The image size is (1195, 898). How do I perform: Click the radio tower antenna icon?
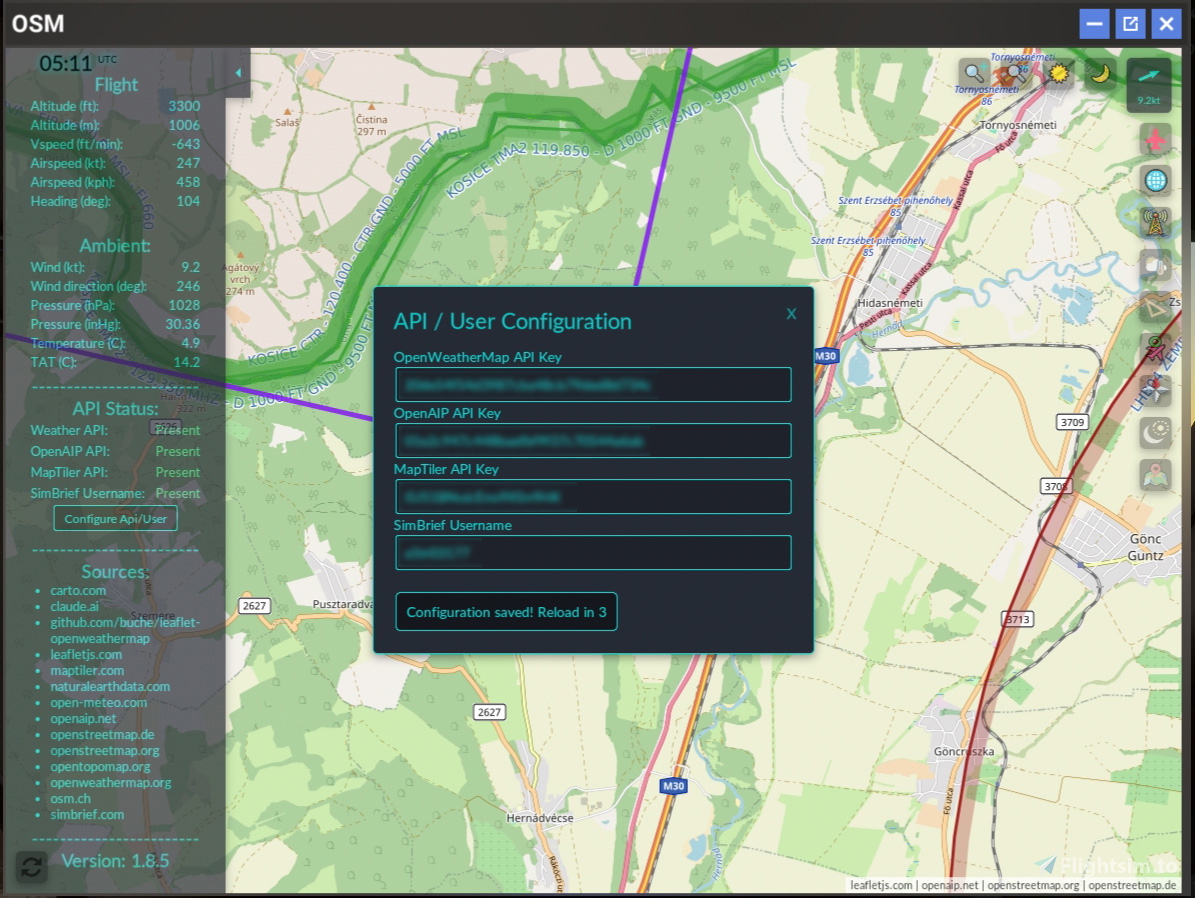pyautogui.click(x=1154, y=223)
